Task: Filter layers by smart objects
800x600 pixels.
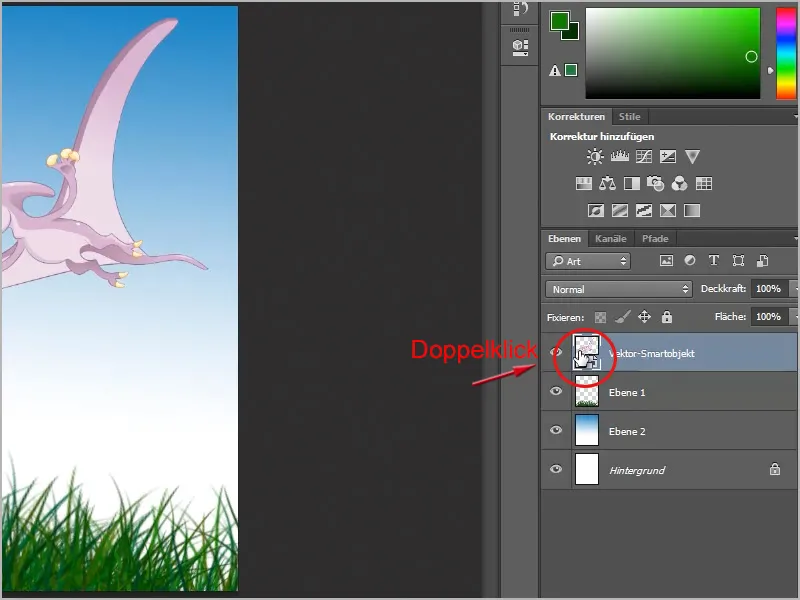Action: (763, 261)
